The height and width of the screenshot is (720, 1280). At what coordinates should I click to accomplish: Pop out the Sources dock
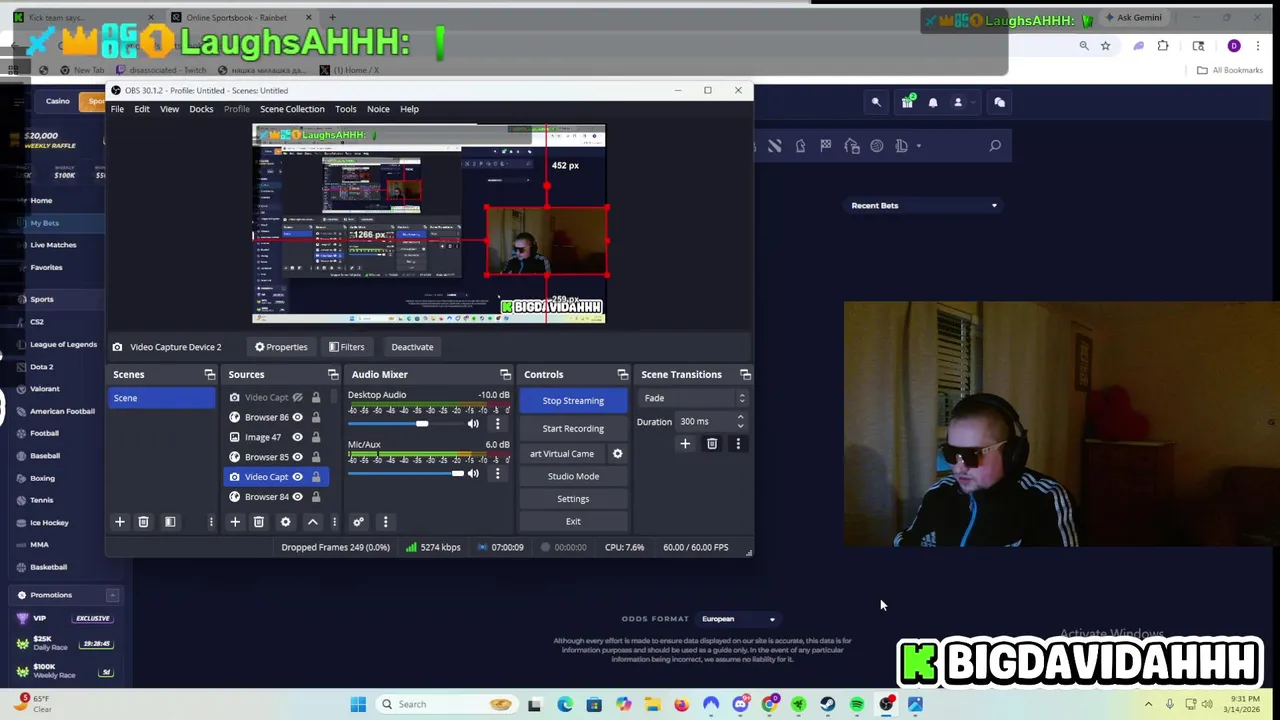(333, 375)
